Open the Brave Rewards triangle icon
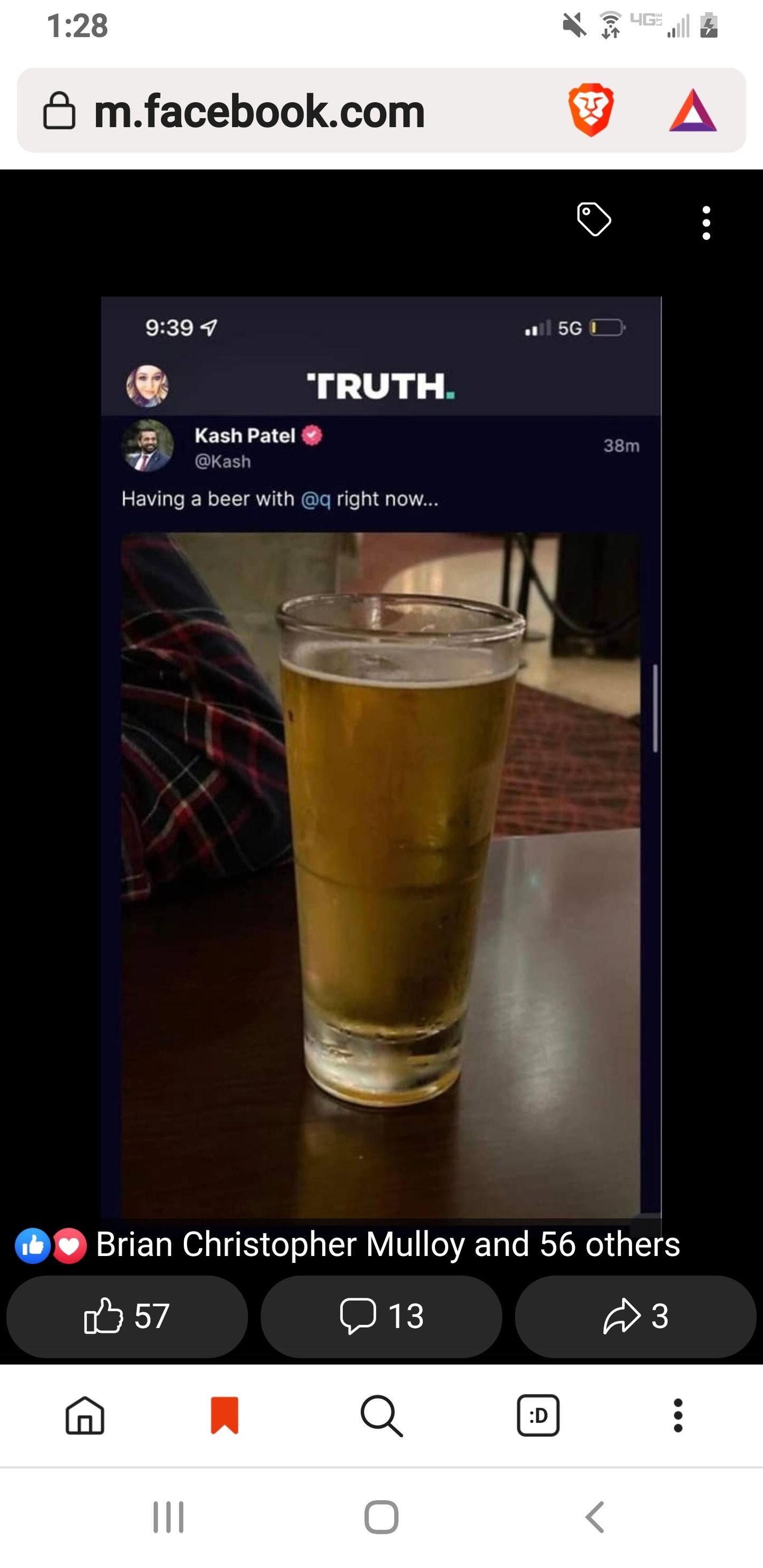 693,111
